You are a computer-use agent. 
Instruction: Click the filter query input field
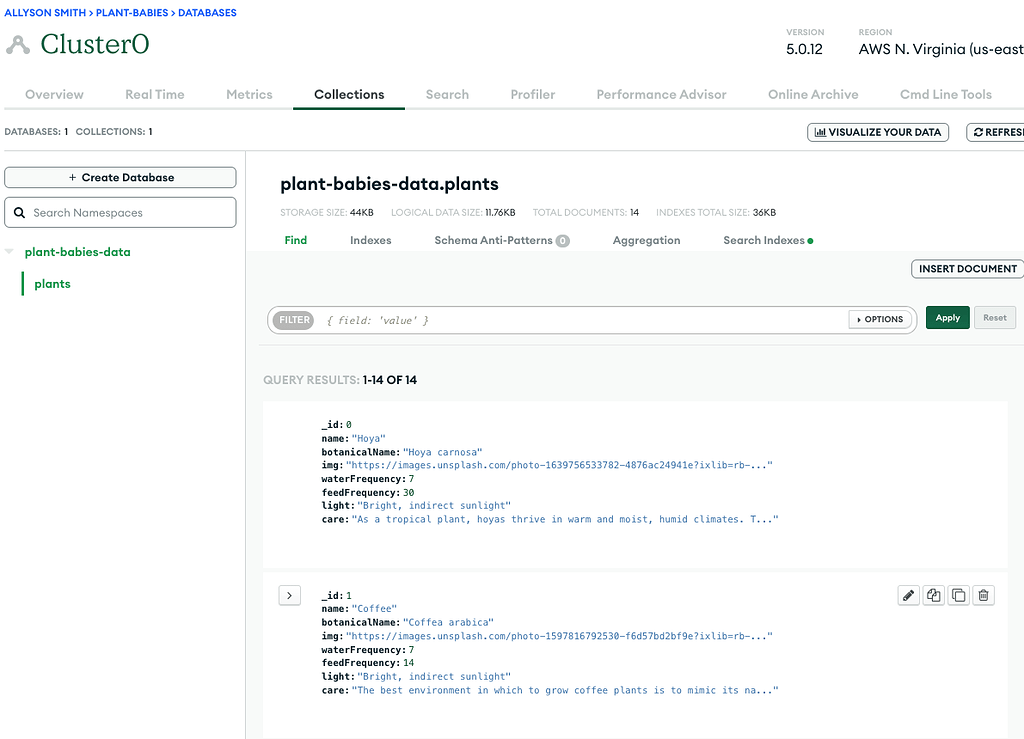[x=580, y=320]
